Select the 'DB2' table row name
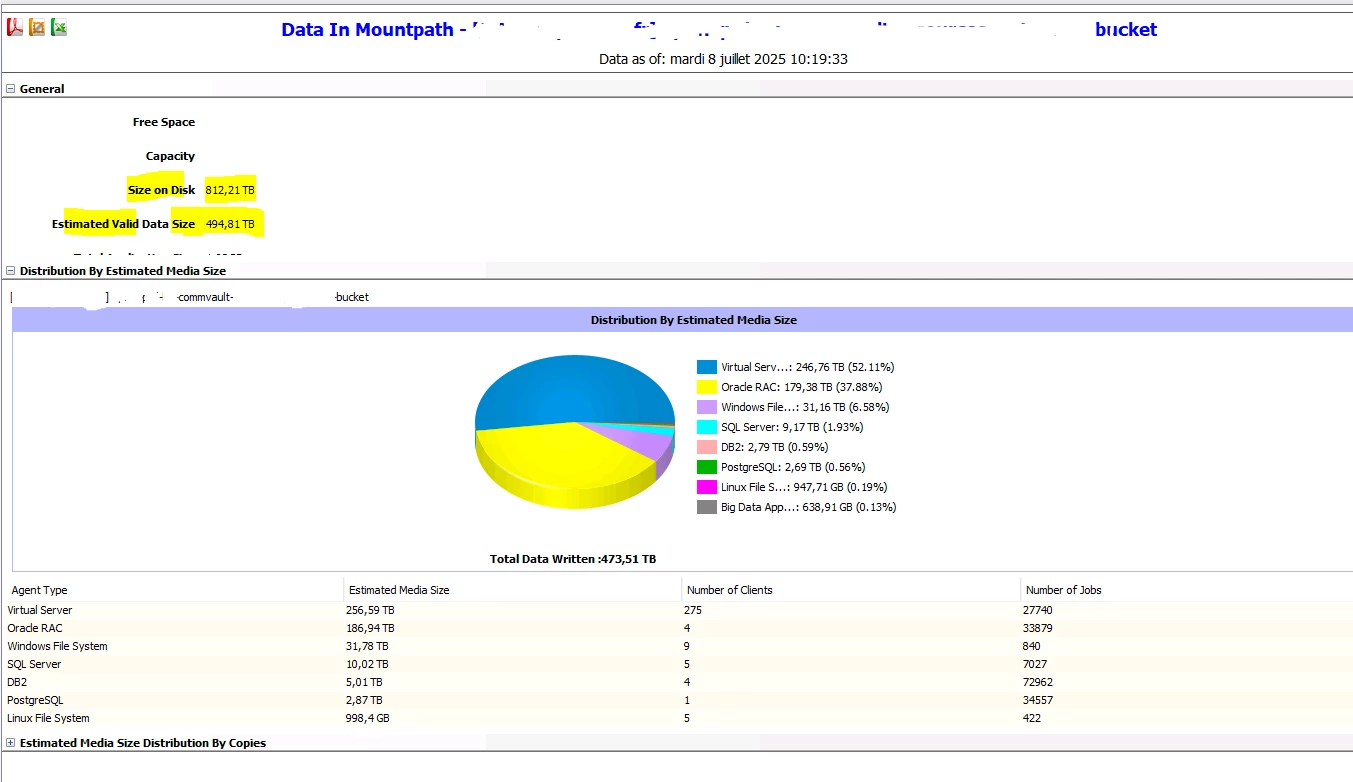 [17, 682]
